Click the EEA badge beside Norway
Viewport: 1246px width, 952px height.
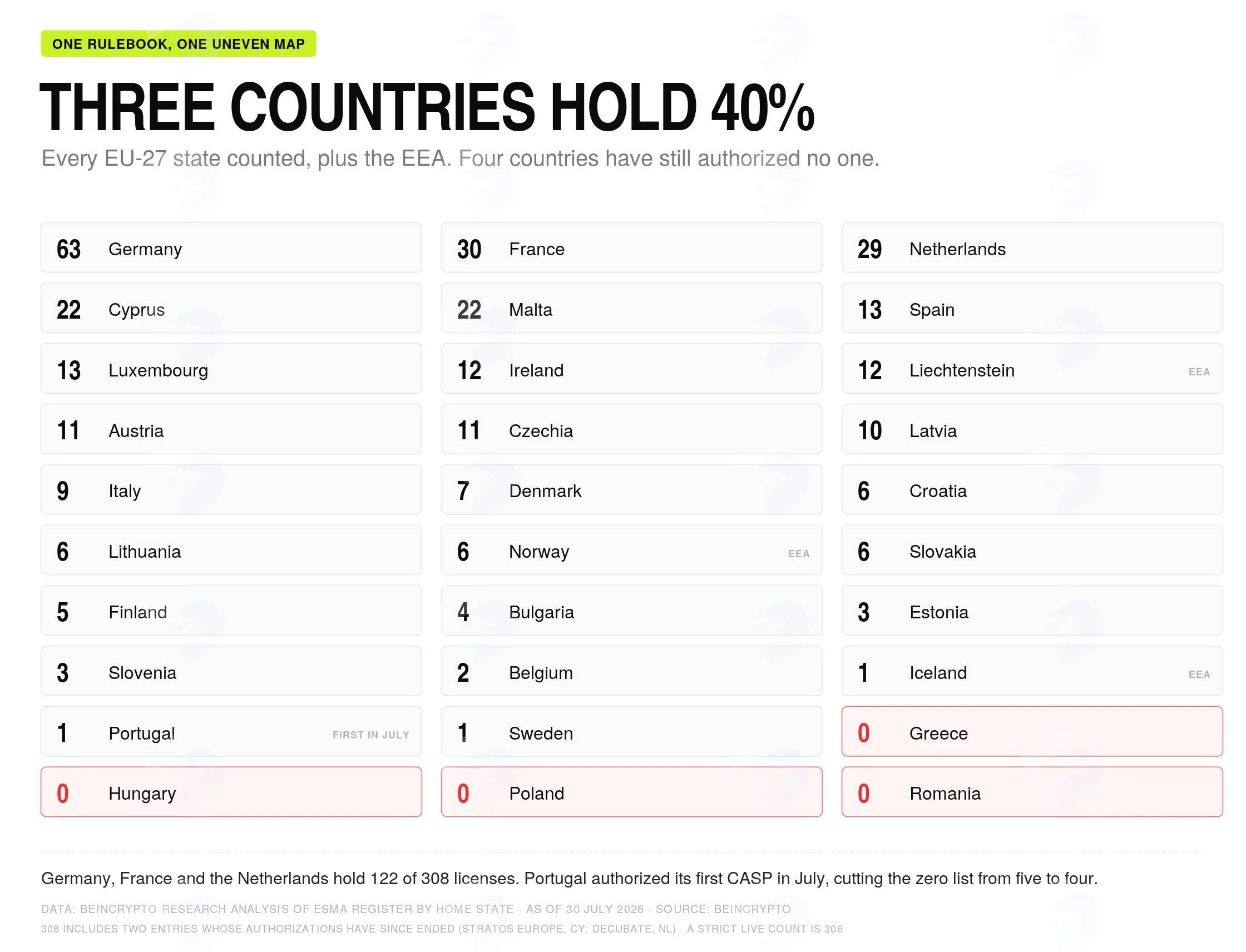tap(799, 554)
